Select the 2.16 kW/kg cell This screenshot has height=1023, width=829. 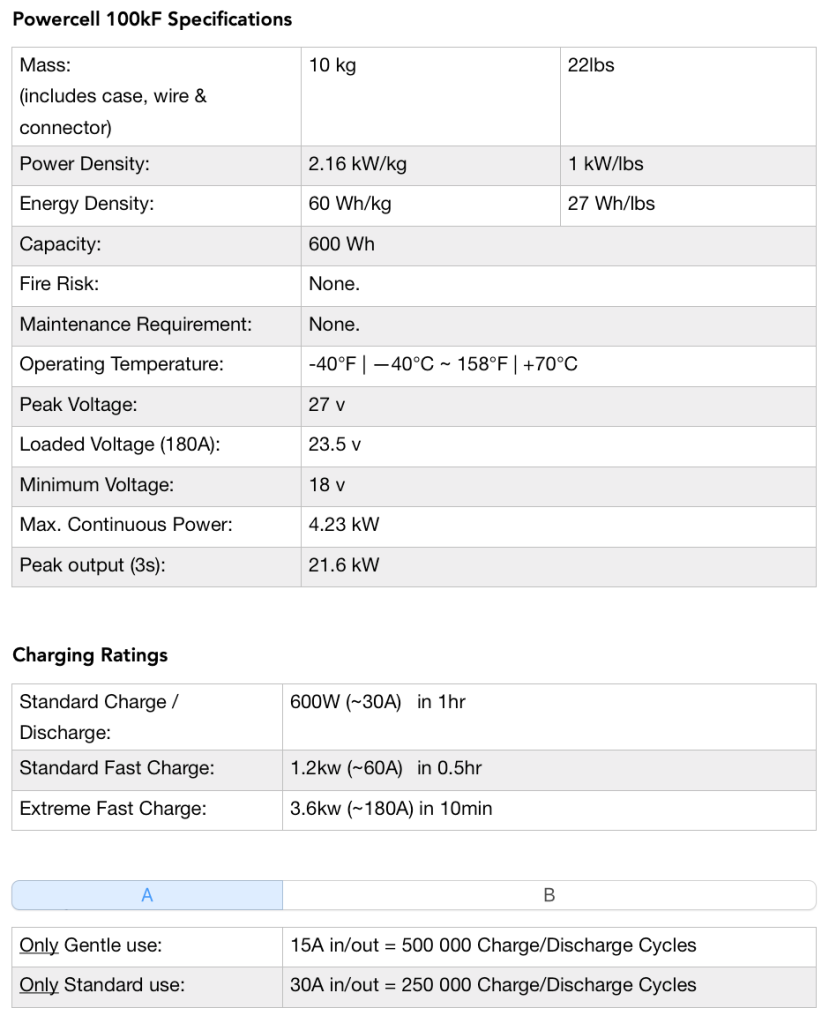coord(357,164)
